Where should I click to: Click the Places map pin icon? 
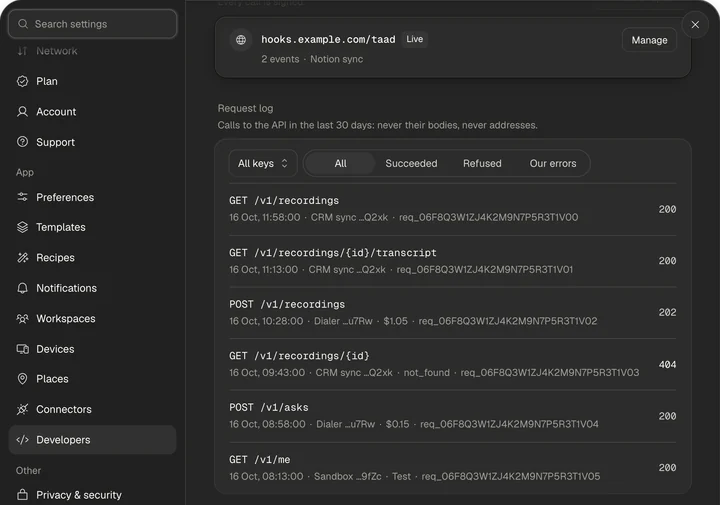(22, 379)
